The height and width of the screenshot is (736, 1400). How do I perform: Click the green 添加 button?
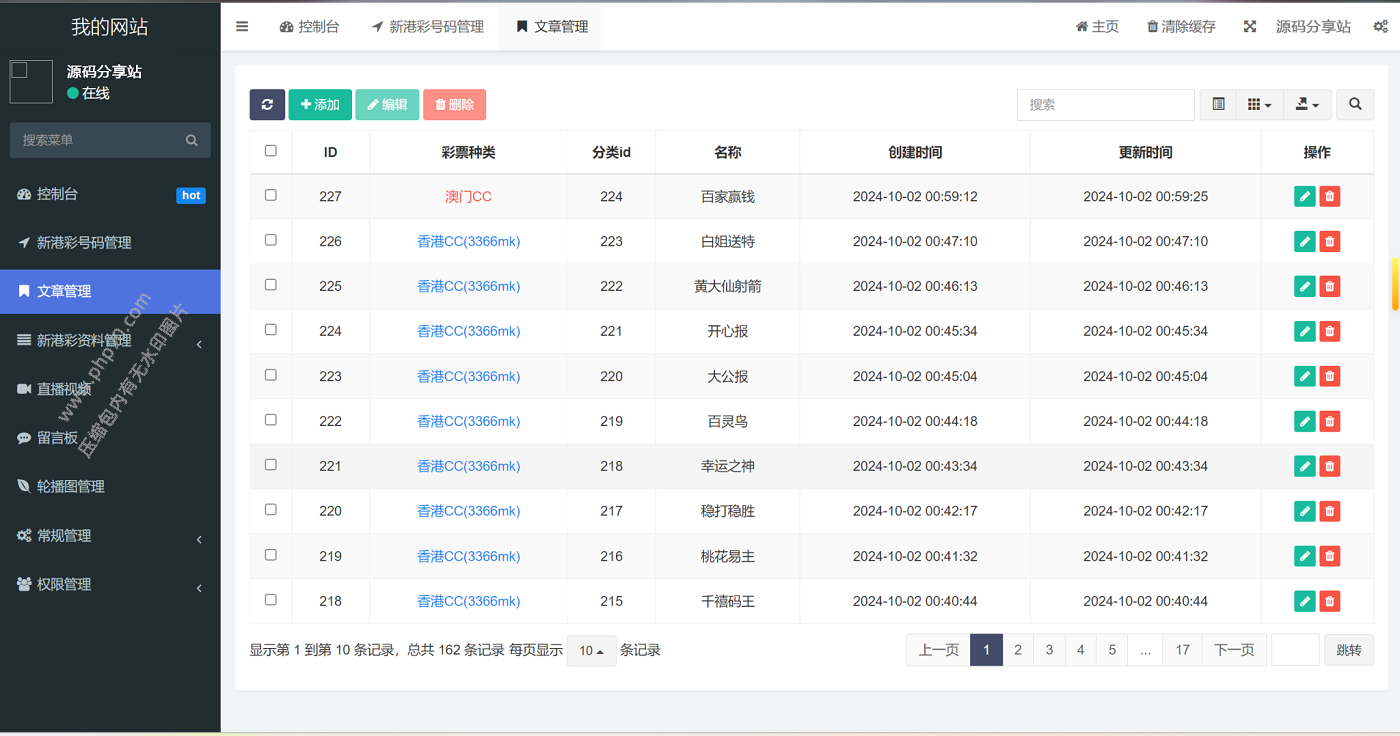(320, 104)
